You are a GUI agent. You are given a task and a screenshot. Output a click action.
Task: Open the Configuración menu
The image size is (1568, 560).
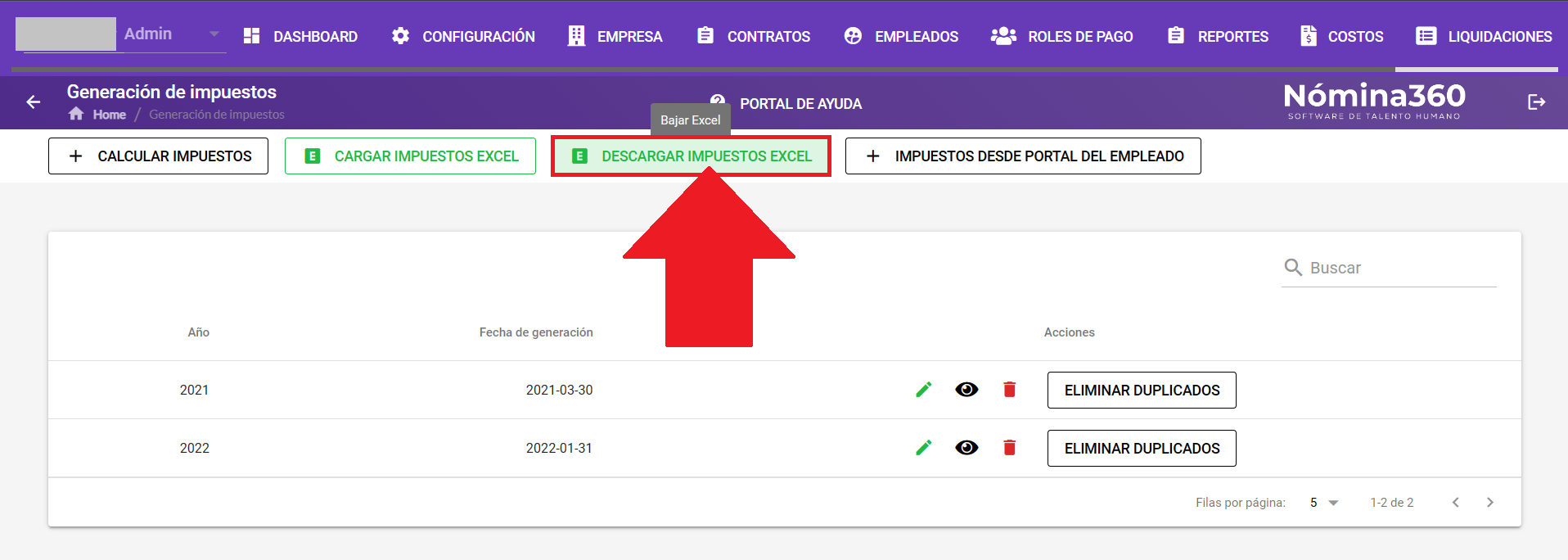coord(463,36)
